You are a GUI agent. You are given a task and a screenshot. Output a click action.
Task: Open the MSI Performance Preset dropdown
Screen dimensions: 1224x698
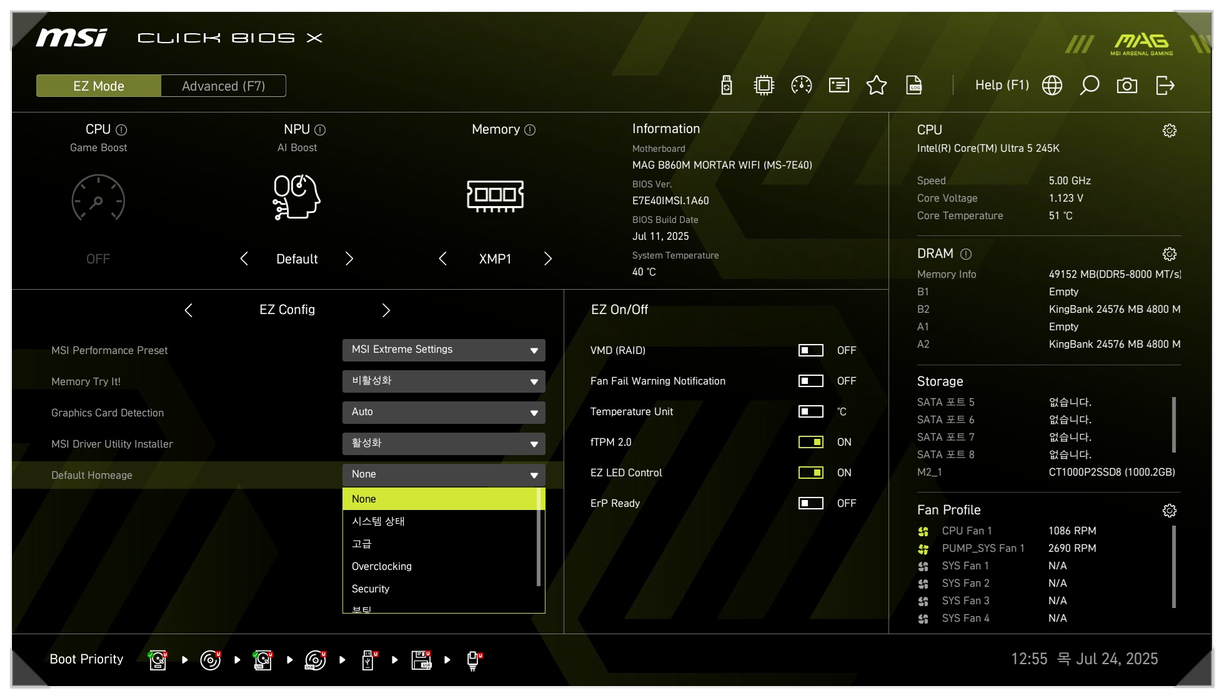pyautogui.click(x=443, y=350)
